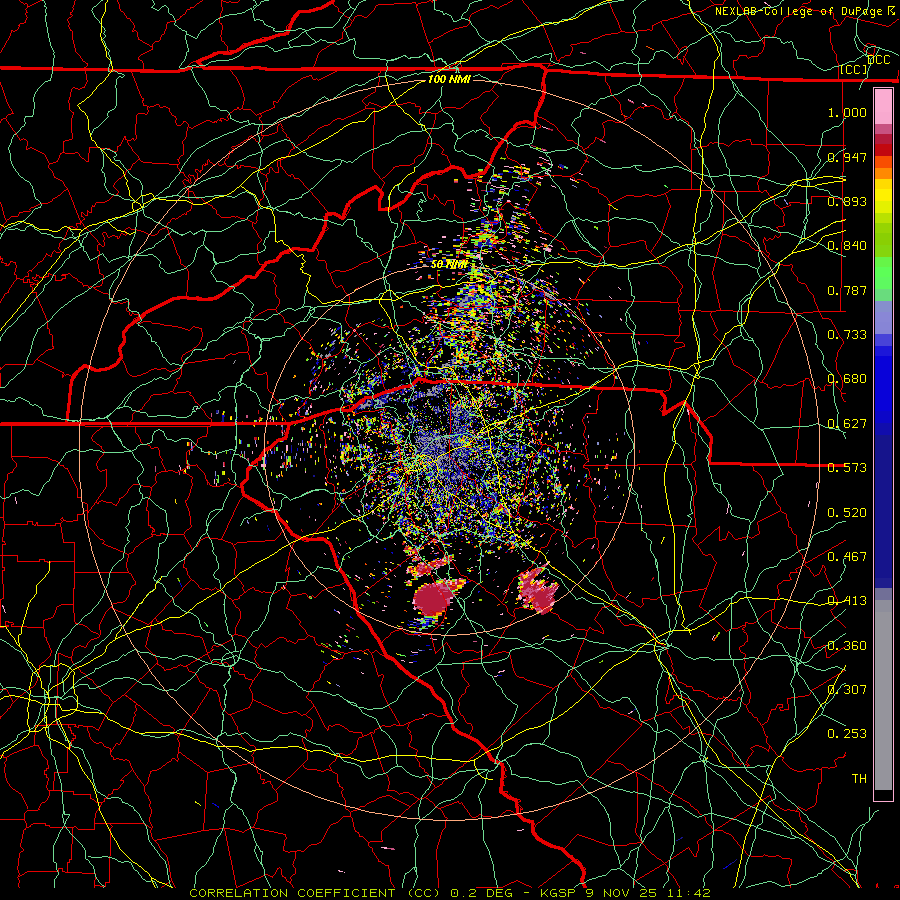Click the 0.253 legend value
Screen dimensions: 900x900
pyautogui.click(x=847, y=734)
